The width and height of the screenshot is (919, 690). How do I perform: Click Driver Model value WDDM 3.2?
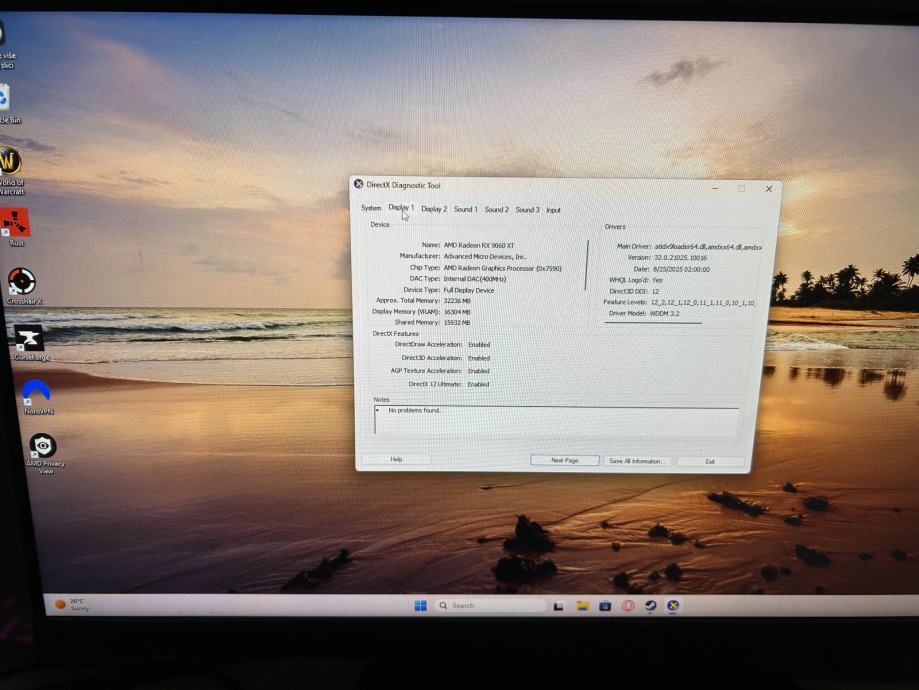664,314
